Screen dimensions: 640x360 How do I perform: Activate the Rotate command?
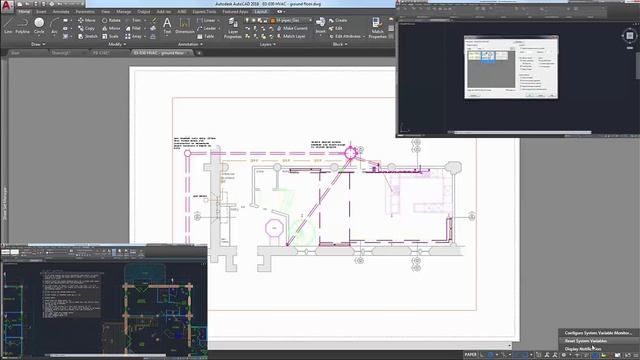click(x=111, y=20)
